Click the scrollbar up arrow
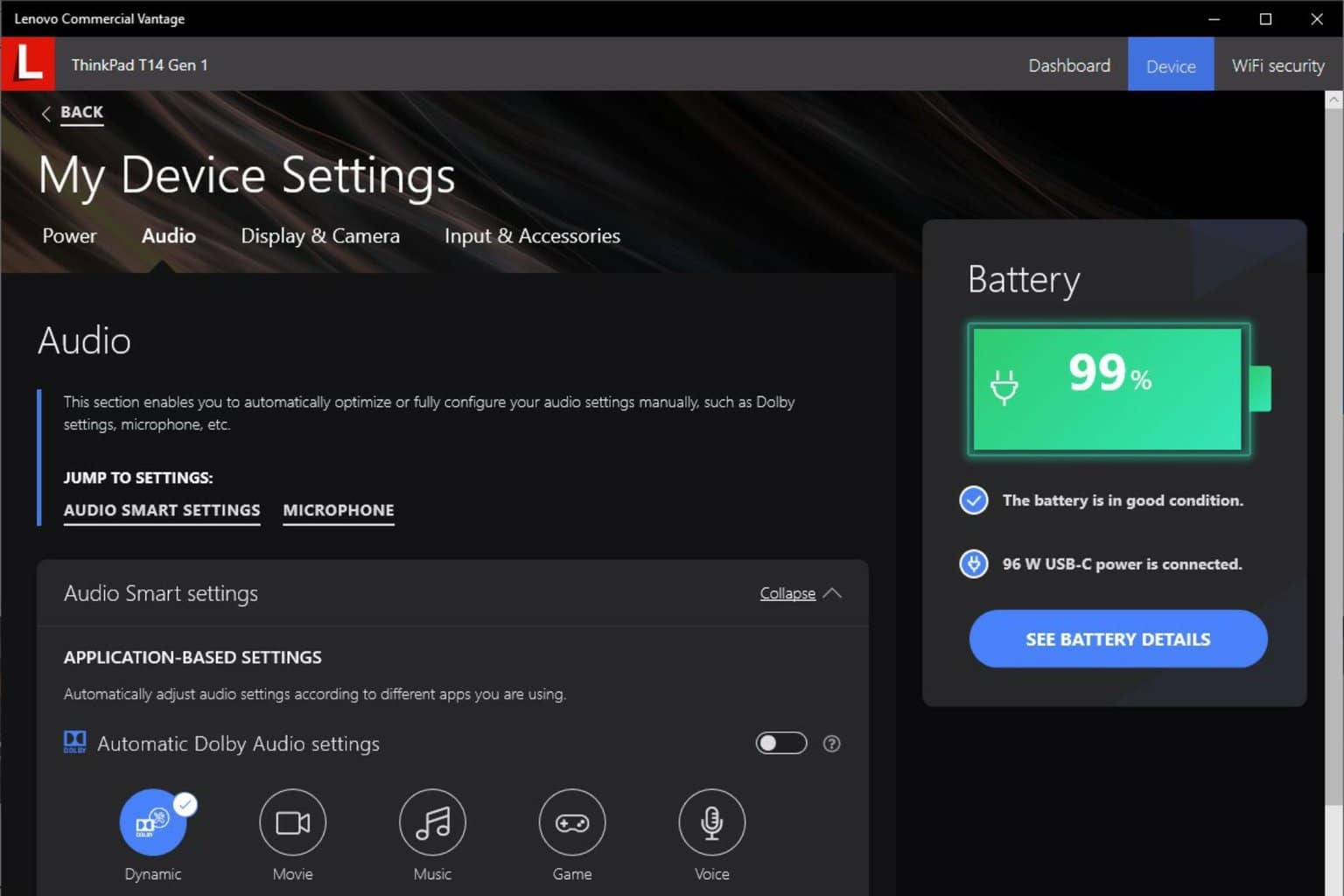The width and height of the screenshot is (1344, 896). (x=1333, y=100)
